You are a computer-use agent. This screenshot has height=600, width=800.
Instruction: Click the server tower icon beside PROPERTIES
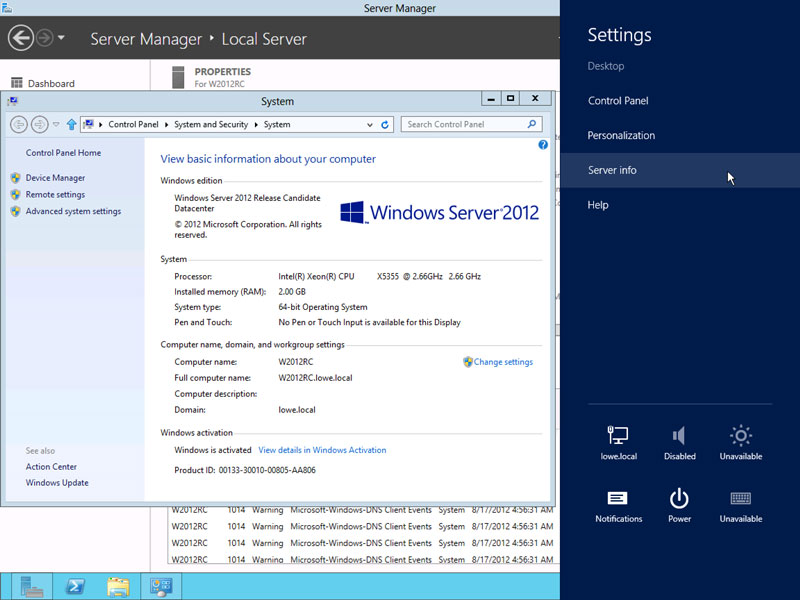tap(178, 78)
